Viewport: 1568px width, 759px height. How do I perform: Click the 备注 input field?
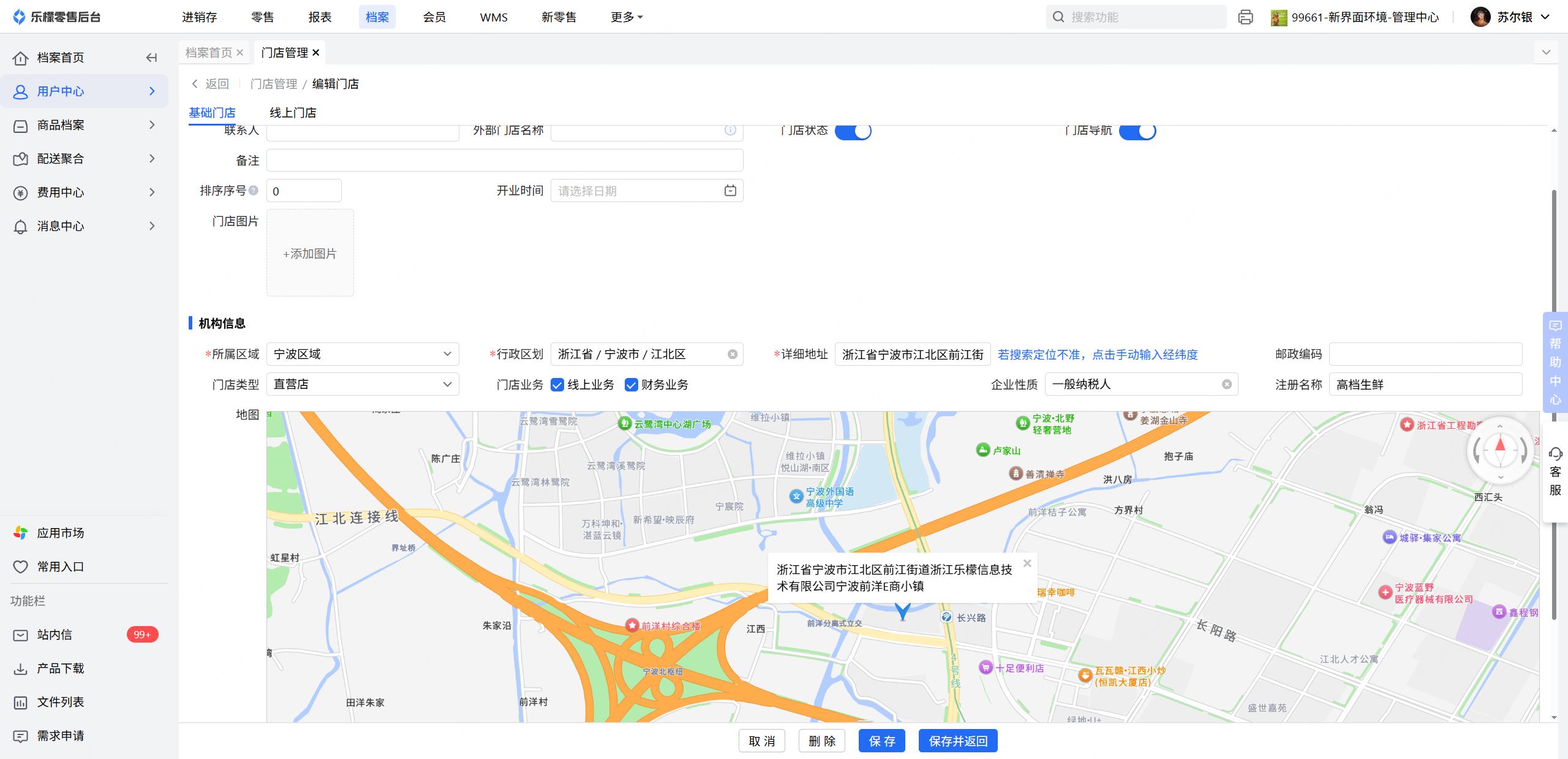(x=505, y=160)
